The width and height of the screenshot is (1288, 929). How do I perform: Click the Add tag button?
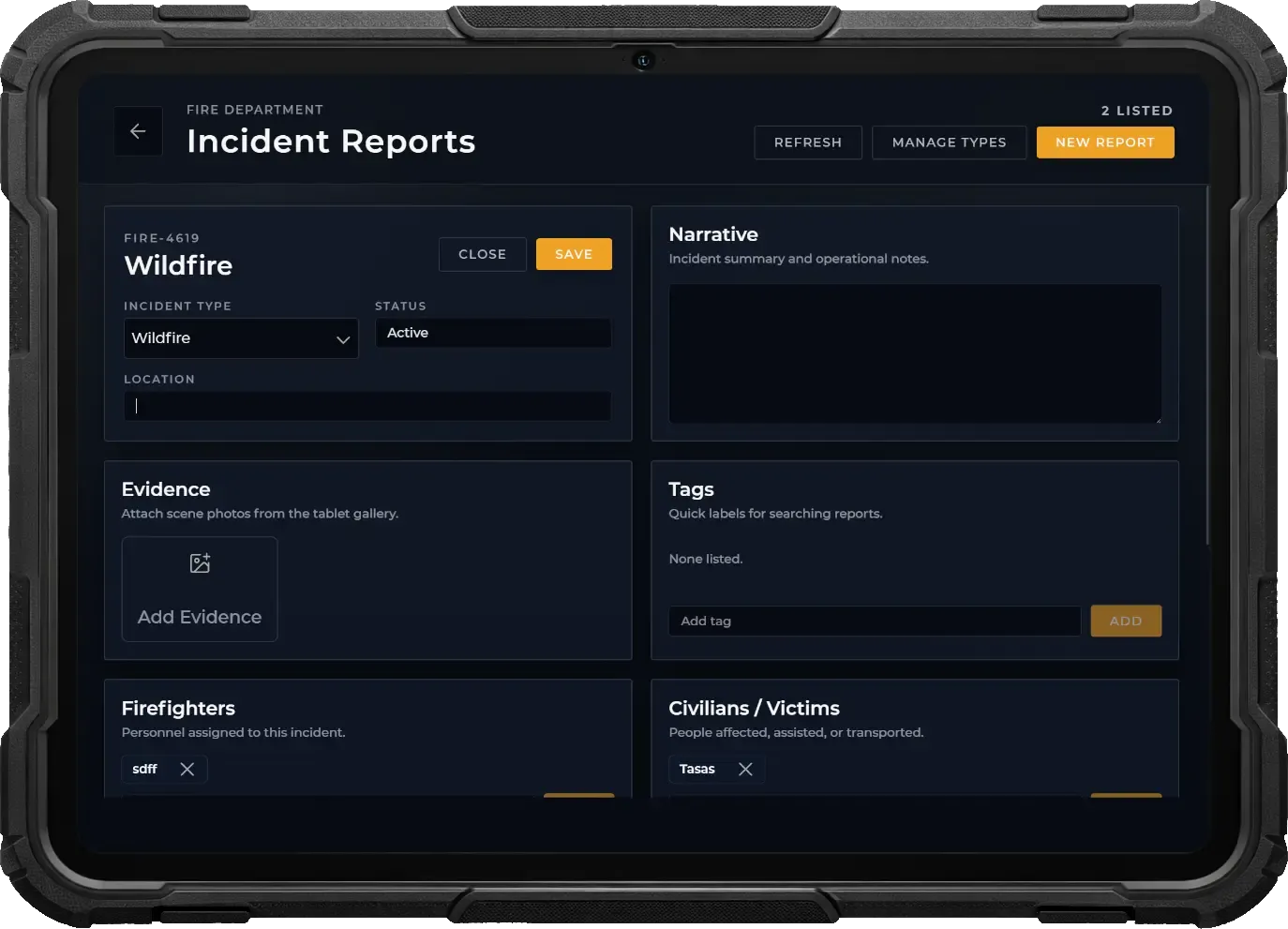pyautogui.click(x=1126, y=621)
